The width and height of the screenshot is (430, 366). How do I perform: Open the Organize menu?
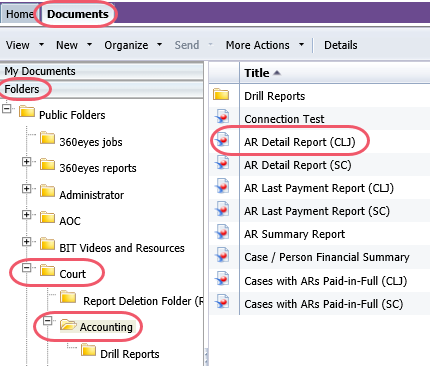coord(126,45)
